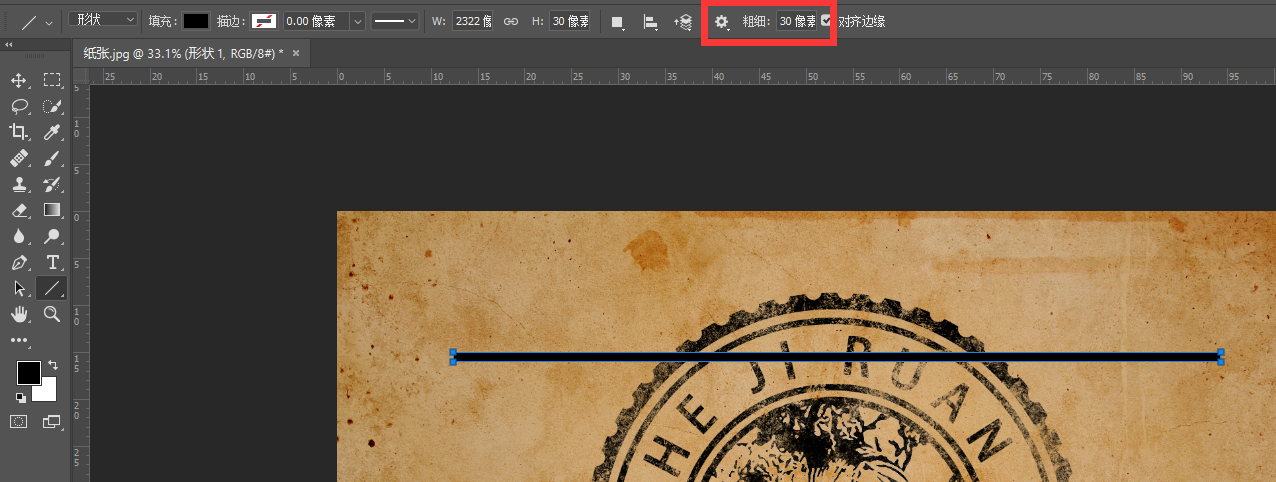
Task: Collapse the toolbox with double-arrow
Action: point(9,45)
